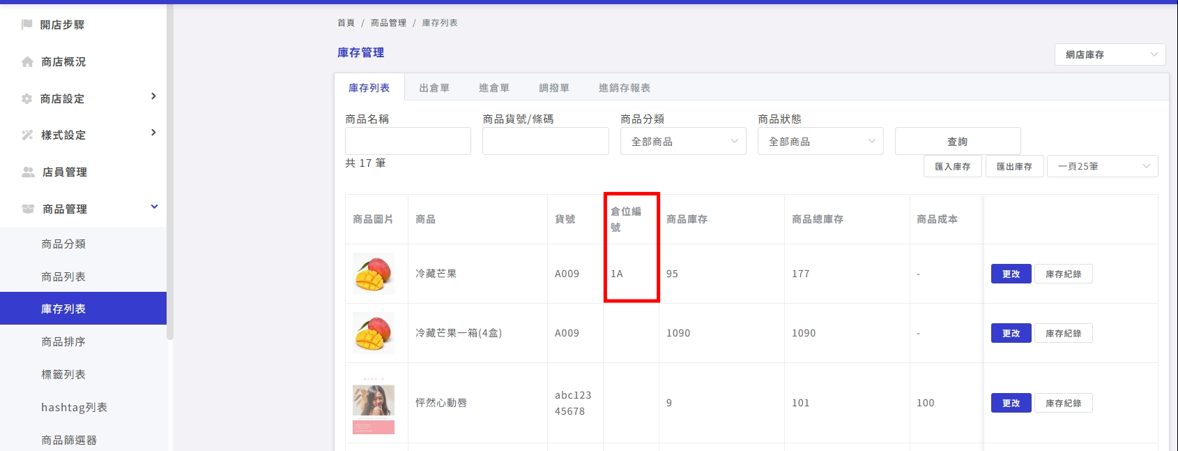Click 庫存紀錄 for 怦然心動唇 row
Image resolution: width=1178 pixels, height=451 pixels.
pos(1063,403)
